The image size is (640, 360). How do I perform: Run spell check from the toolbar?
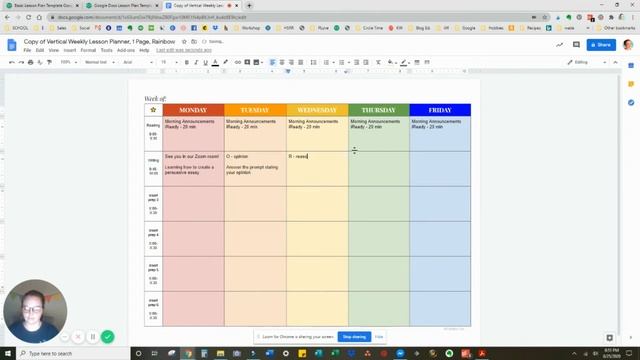pyautogui.click(x=40, y=62)
